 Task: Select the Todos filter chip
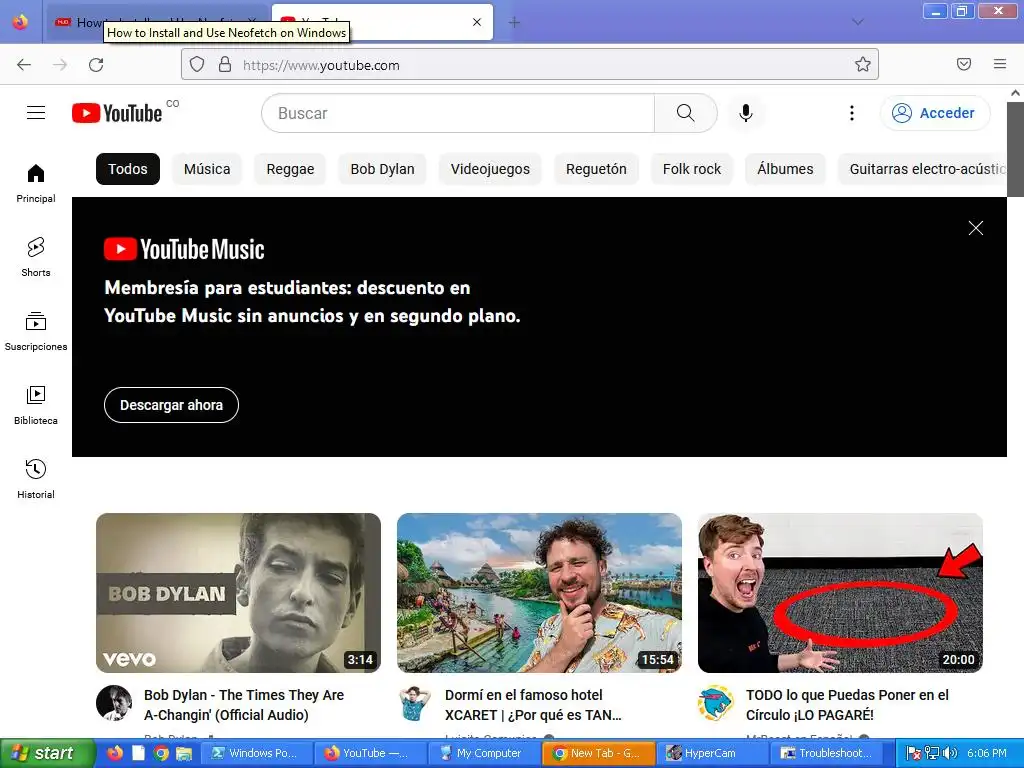click(x=128, y=169)
